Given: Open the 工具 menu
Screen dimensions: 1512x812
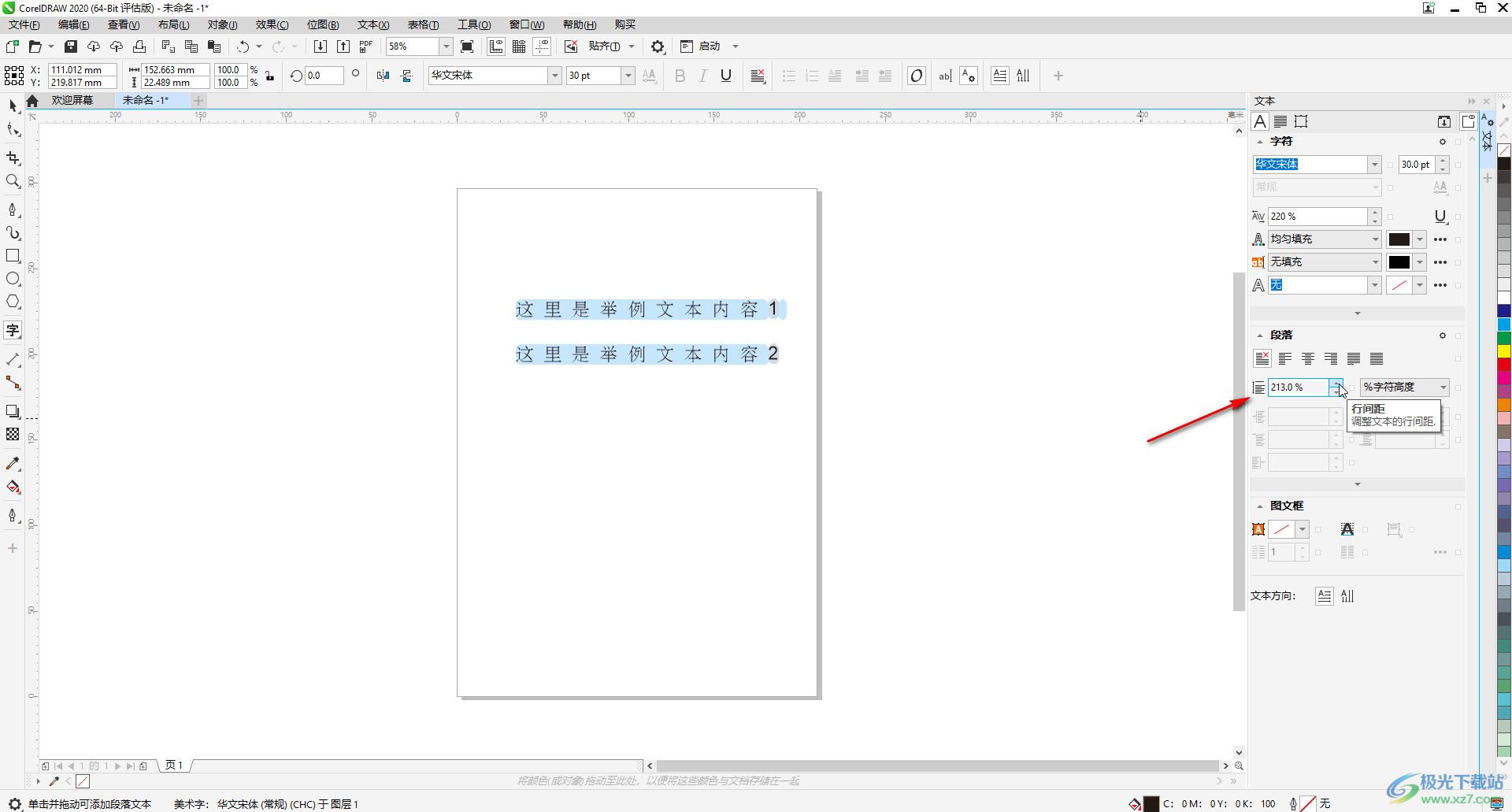Looking at the screenshot, I should point(474,24).
